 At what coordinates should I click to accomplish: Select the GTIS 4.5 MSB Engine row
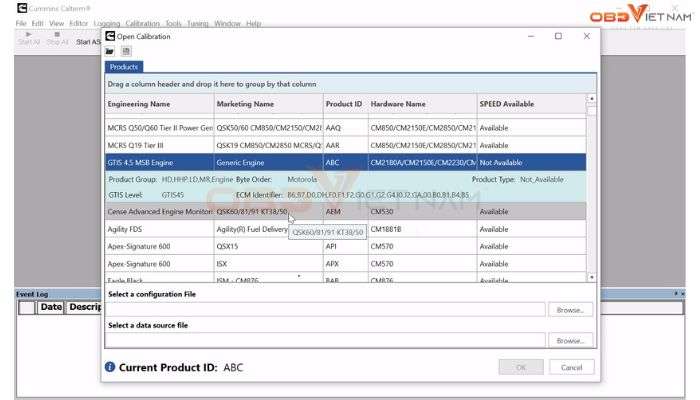[346, 162]
